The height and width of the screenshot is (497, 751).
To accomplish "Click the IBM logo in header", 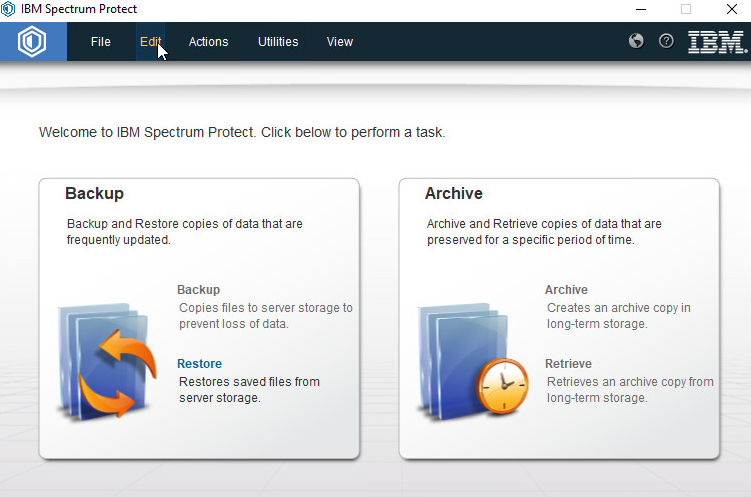I will (x=716, y=42).
